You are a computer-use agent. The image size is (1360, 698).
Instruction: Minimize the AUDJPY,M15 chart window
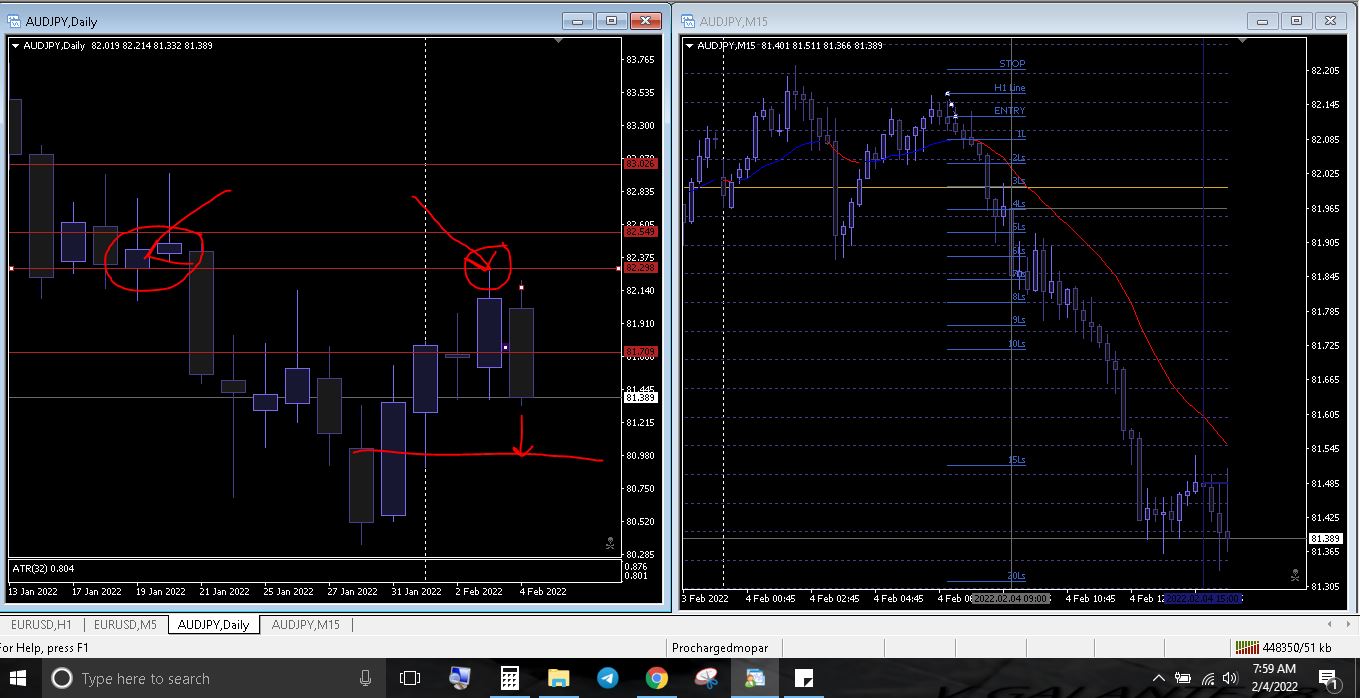(1262, 20)
